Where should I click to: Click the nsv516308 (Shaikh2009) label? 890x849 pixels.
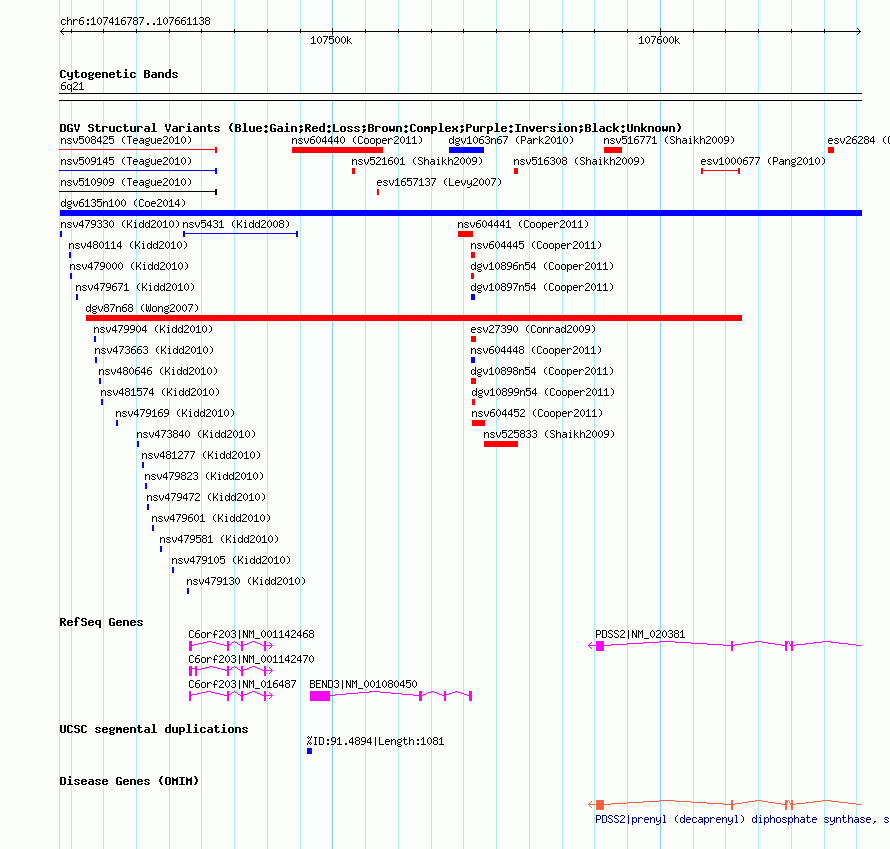tap(579, 161)
